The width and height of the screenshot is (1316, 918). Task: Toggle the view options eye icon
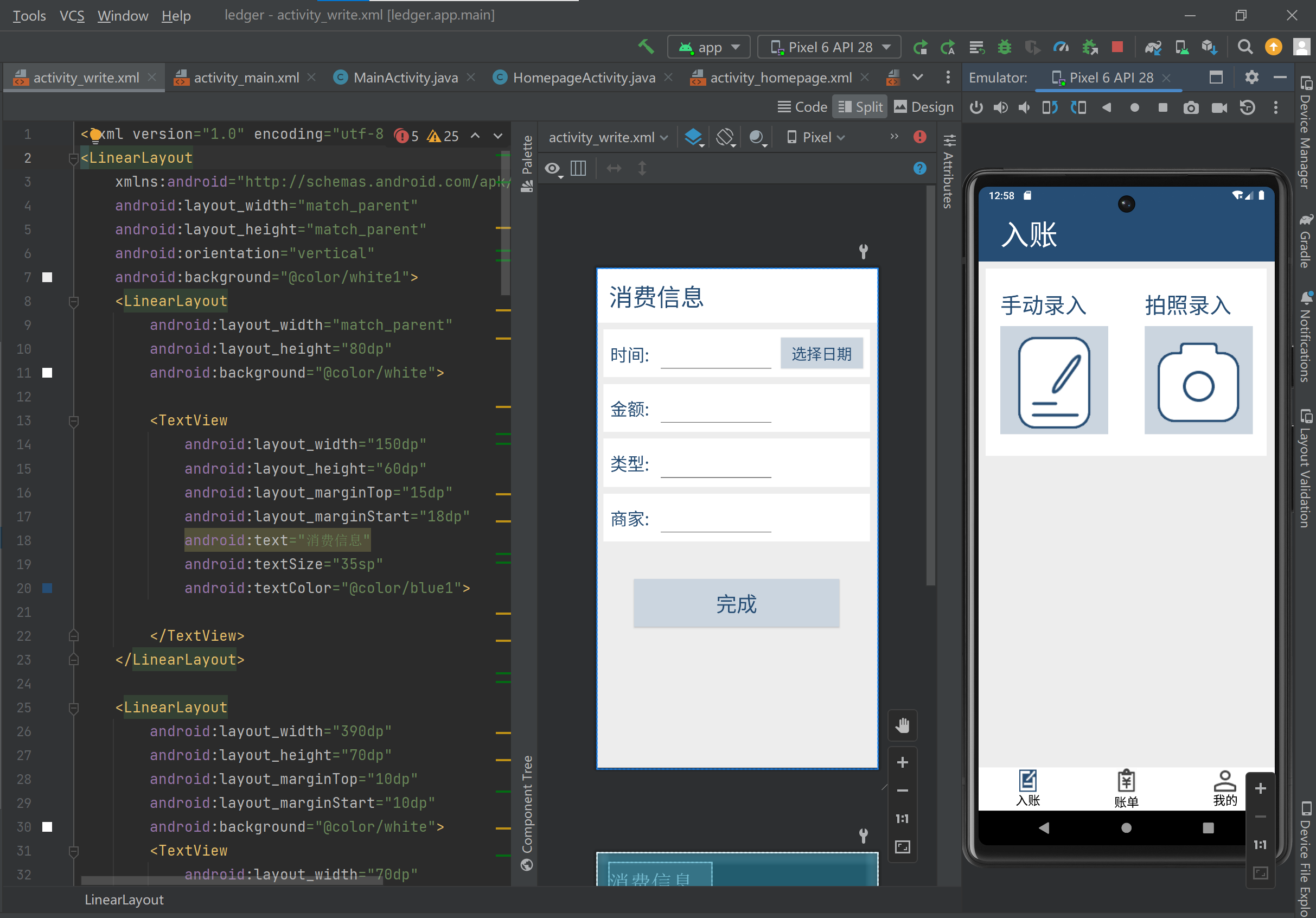tap(553, 169)
